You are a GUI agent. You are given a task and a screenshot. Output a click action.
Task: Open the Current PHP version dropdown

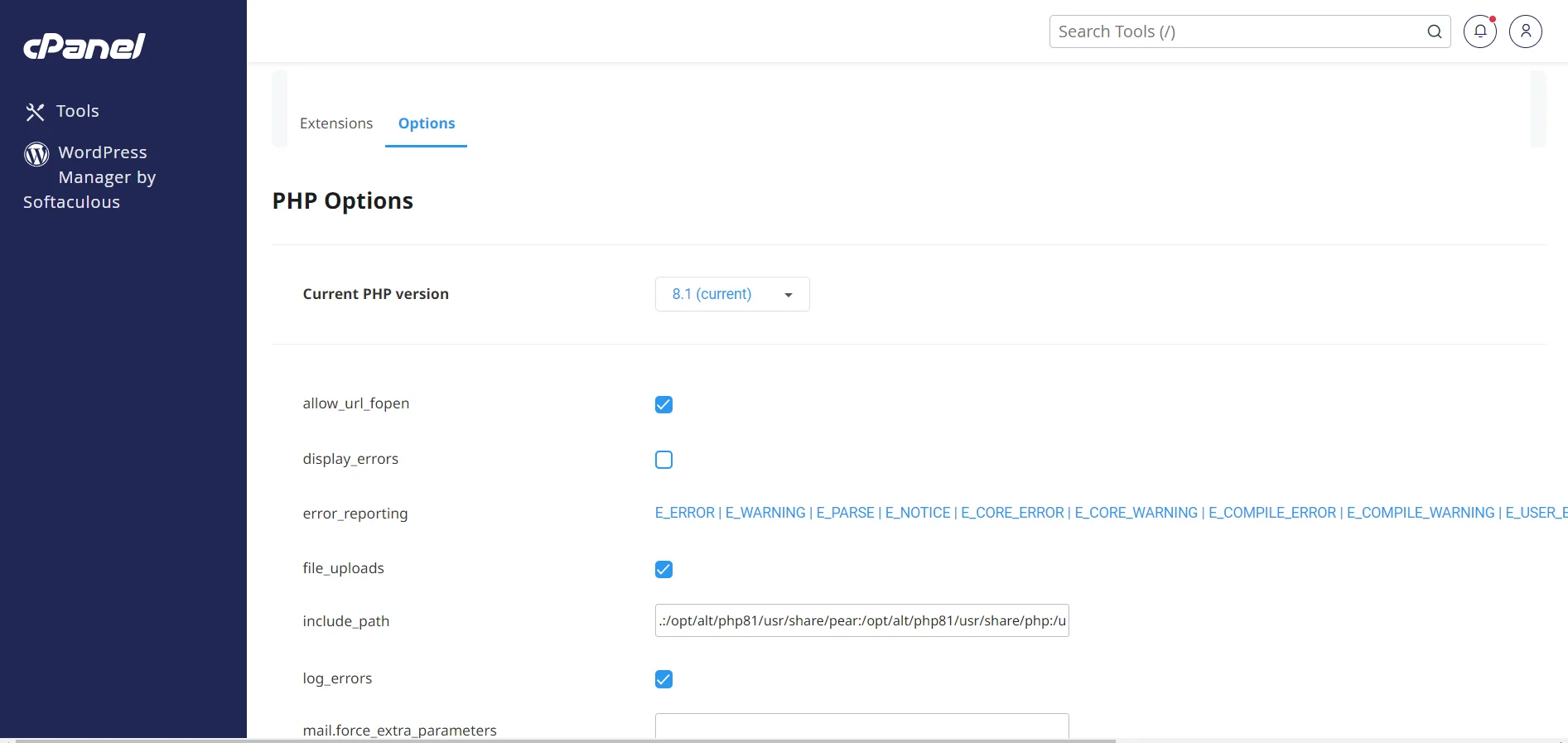(732, 294)
